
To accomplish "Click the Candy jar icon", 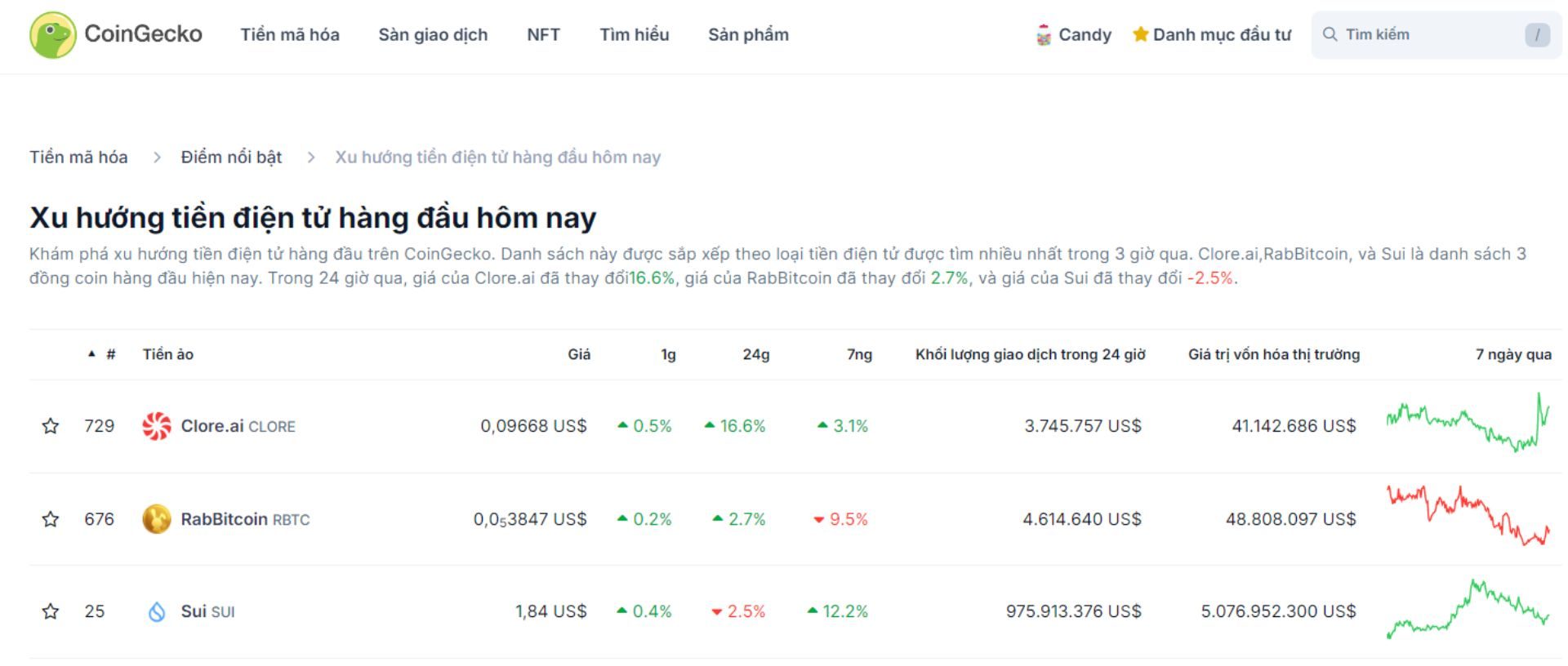I will coord(1044,35).
